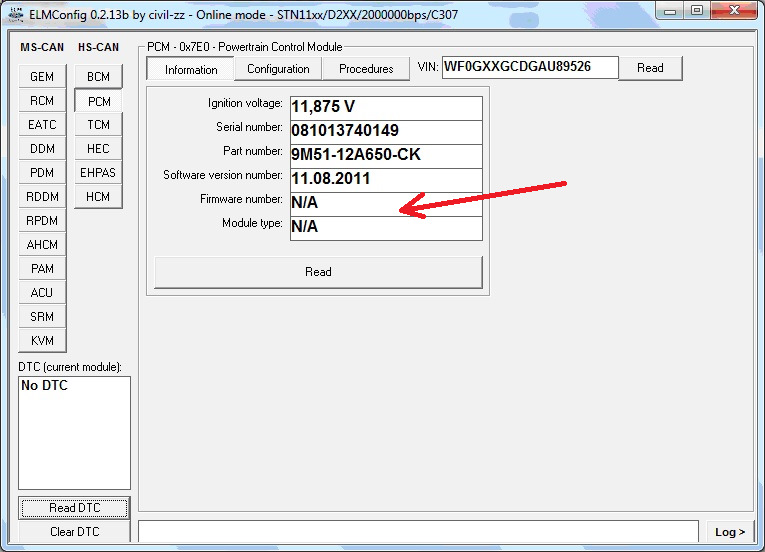
Task: Open the PAM module
Action: point(42,268)
